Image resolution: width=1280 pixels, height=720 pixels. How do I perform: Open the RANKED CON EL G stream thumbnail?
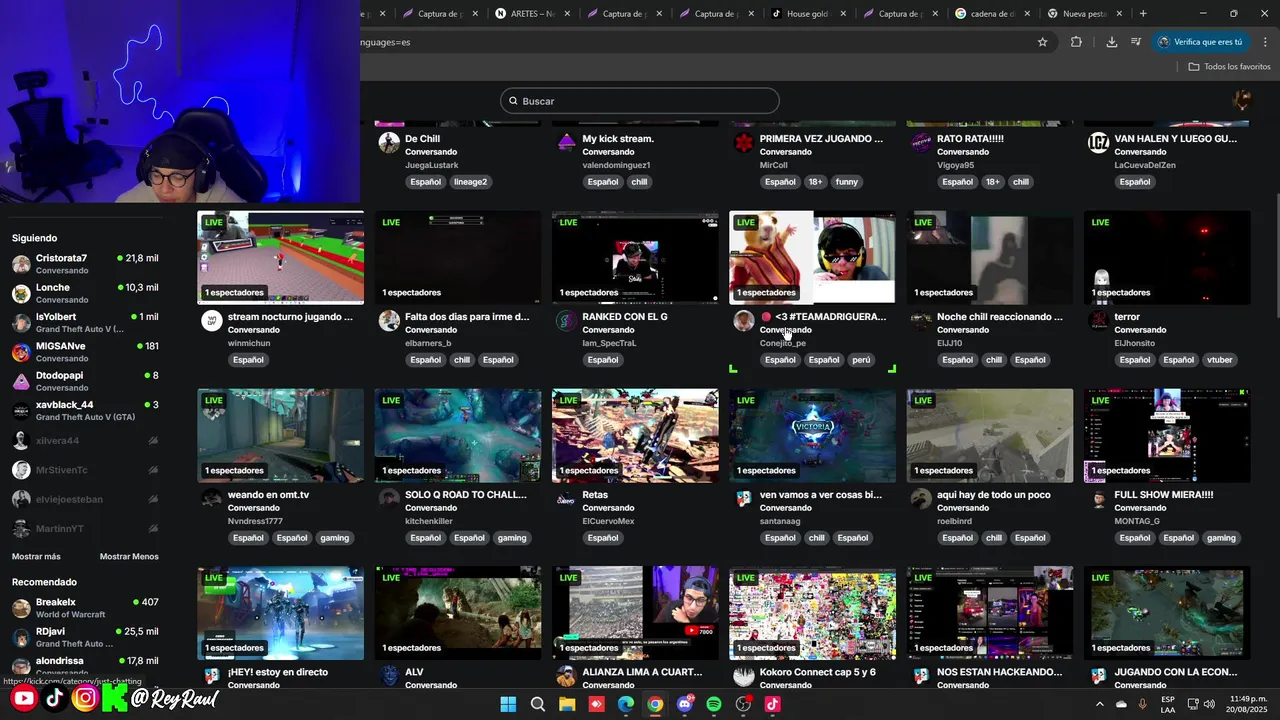click(635, 258)
